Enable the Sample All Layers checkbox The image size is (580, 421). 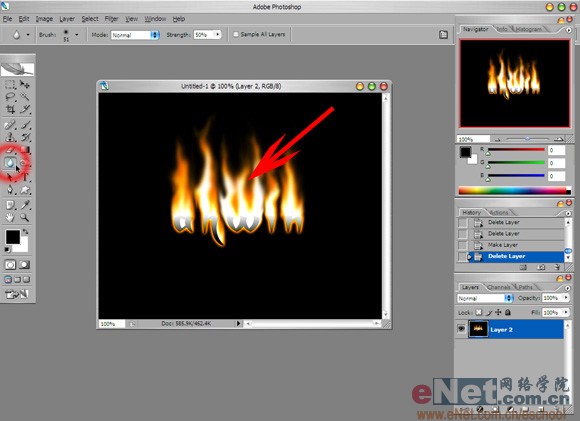(236, 34)
